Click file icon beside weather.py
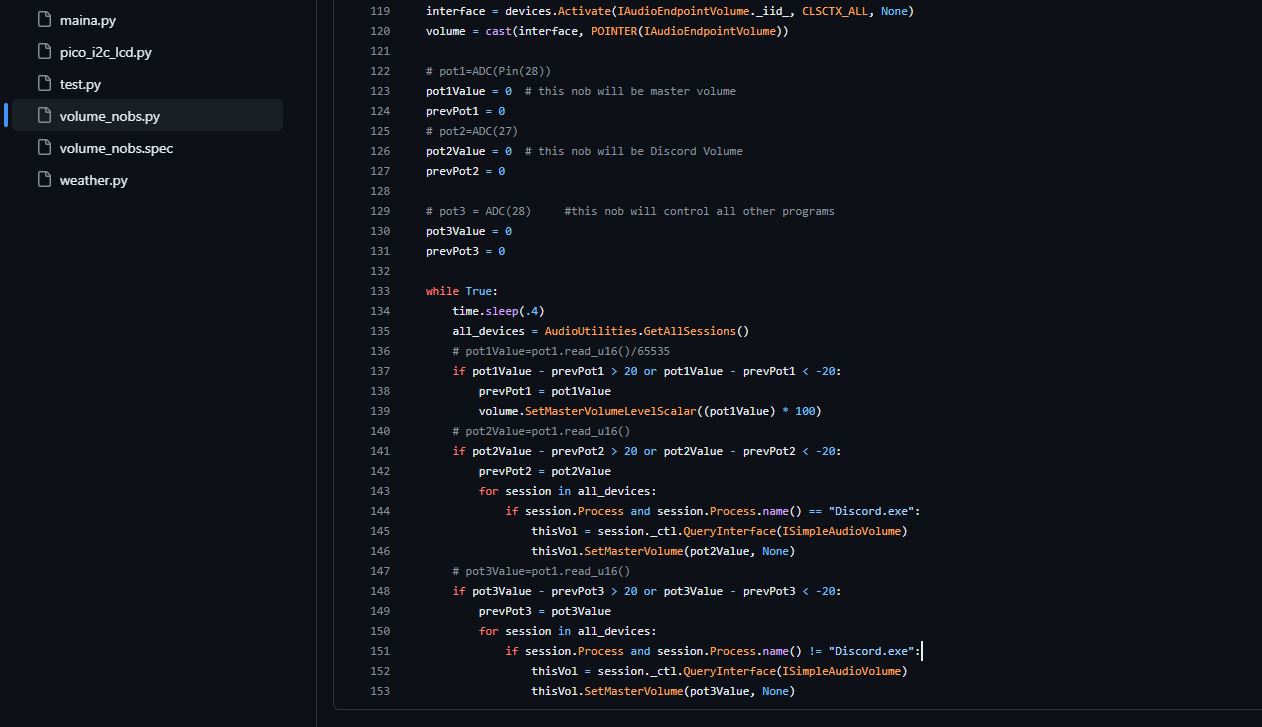Screen dimensions: 1262x727 click(x=43, y=179)
